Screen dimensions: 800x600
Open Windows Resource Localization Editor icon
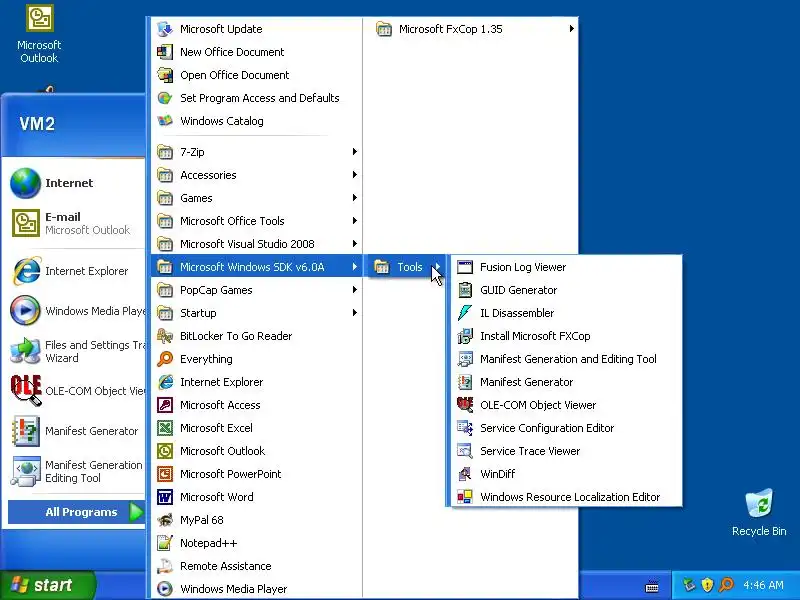tap(465, 496)
